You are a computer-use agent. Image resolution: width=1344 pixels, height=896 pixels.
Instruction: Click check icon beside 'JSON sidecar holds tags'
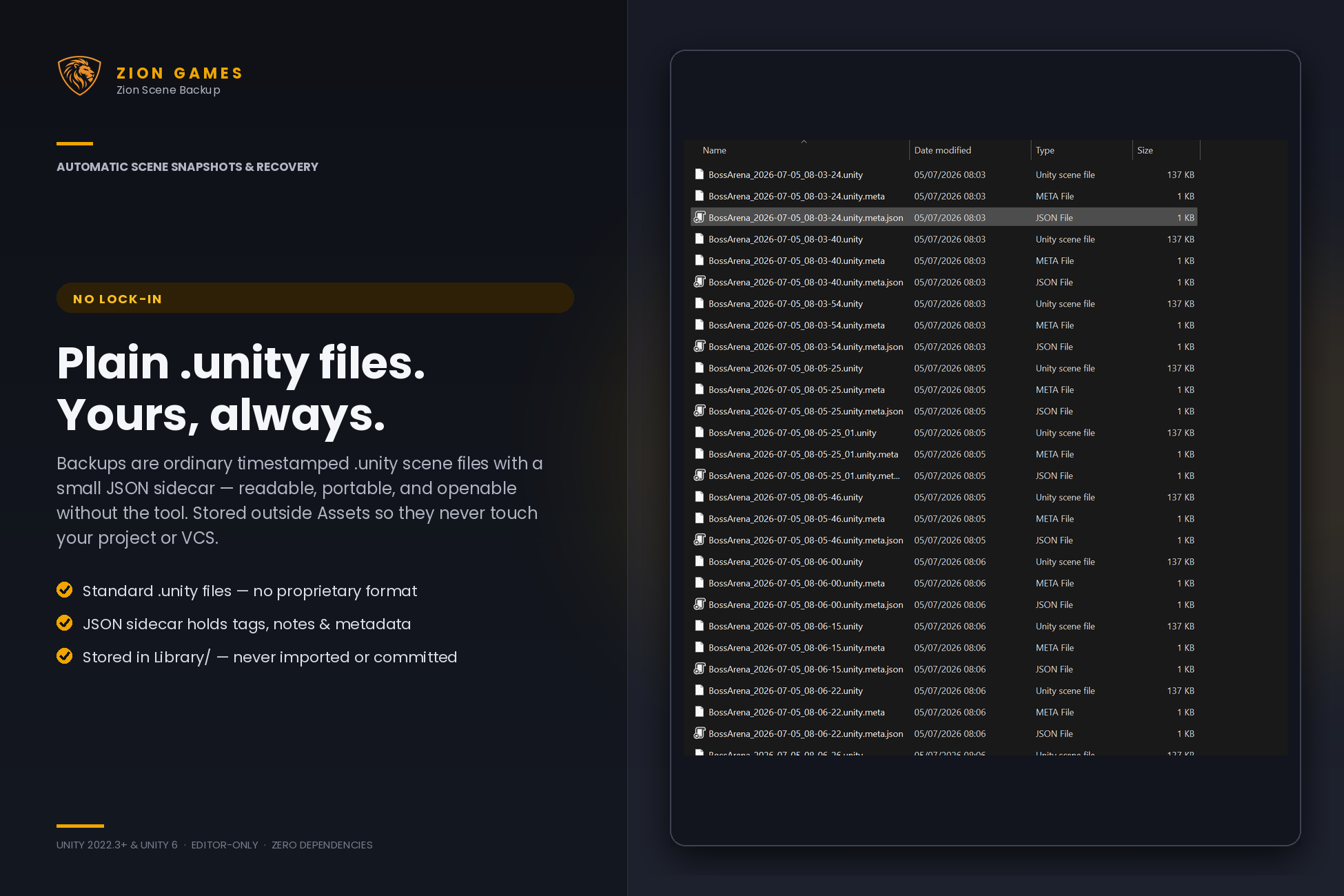pyautogui.click(x=65, y=623)
